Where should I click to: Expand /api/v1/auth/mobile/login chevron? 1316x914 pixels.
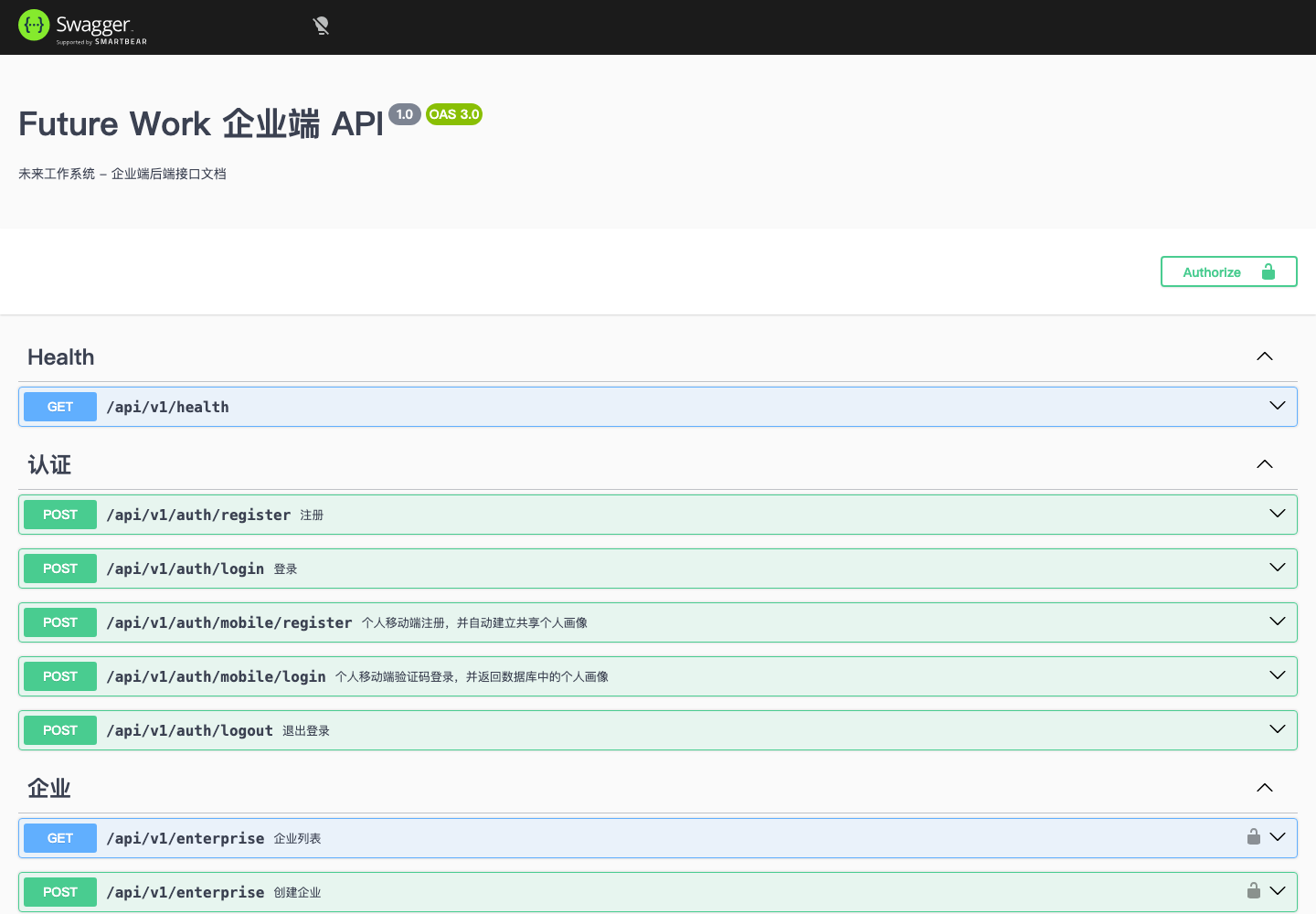point(1278,675)
